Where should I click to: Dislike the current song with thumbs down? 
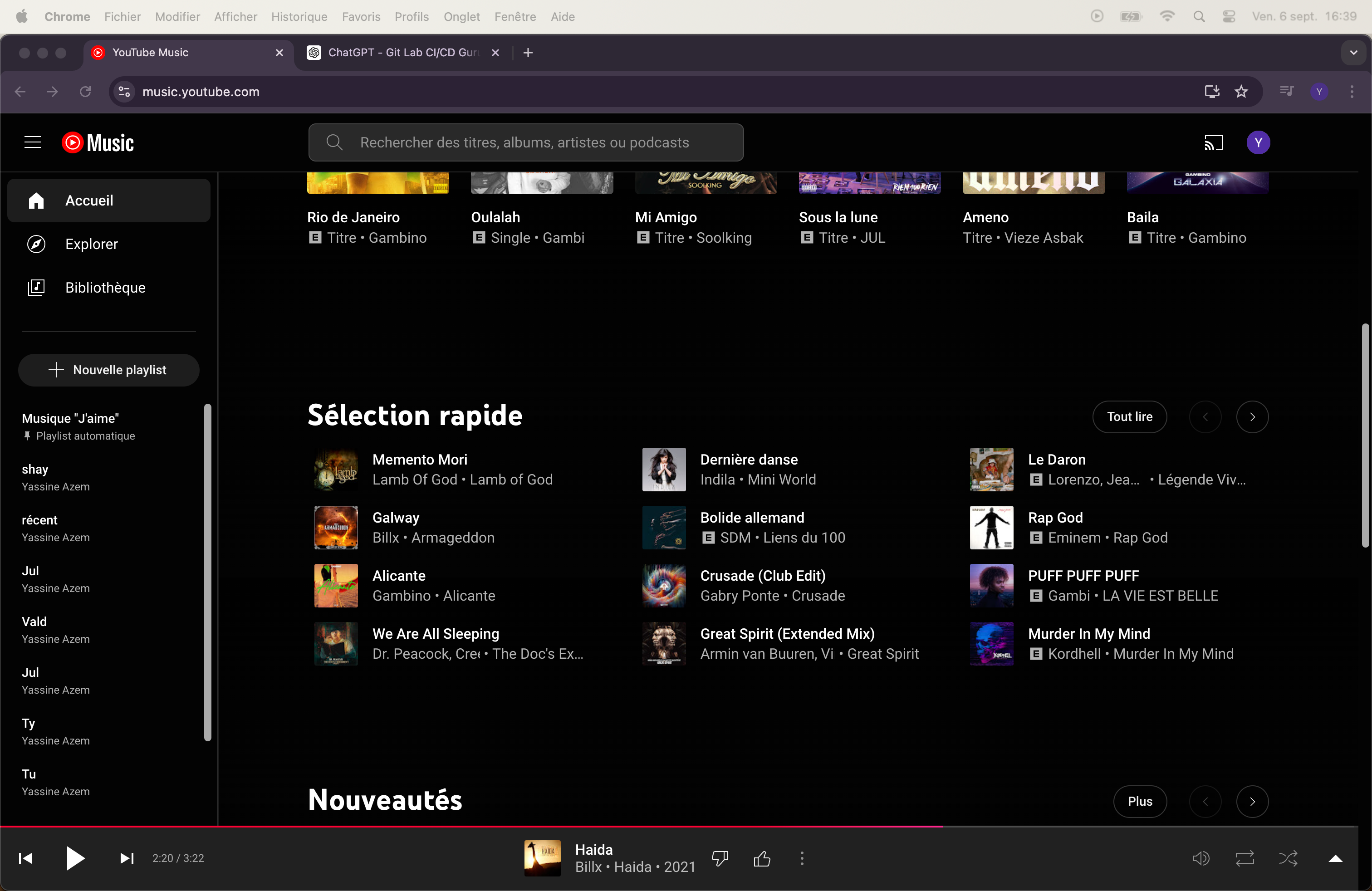pyautogui.click(x=720, y=858)
